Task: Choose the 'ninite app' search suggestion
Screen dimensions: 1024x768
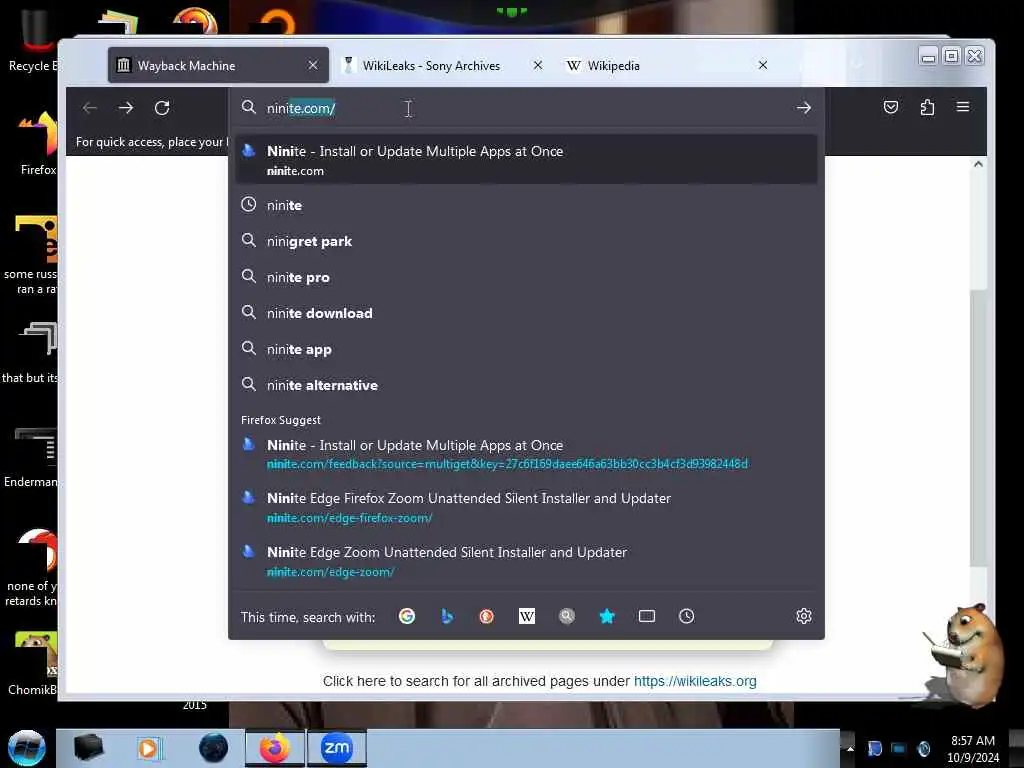Action: [x=526, y=349]
